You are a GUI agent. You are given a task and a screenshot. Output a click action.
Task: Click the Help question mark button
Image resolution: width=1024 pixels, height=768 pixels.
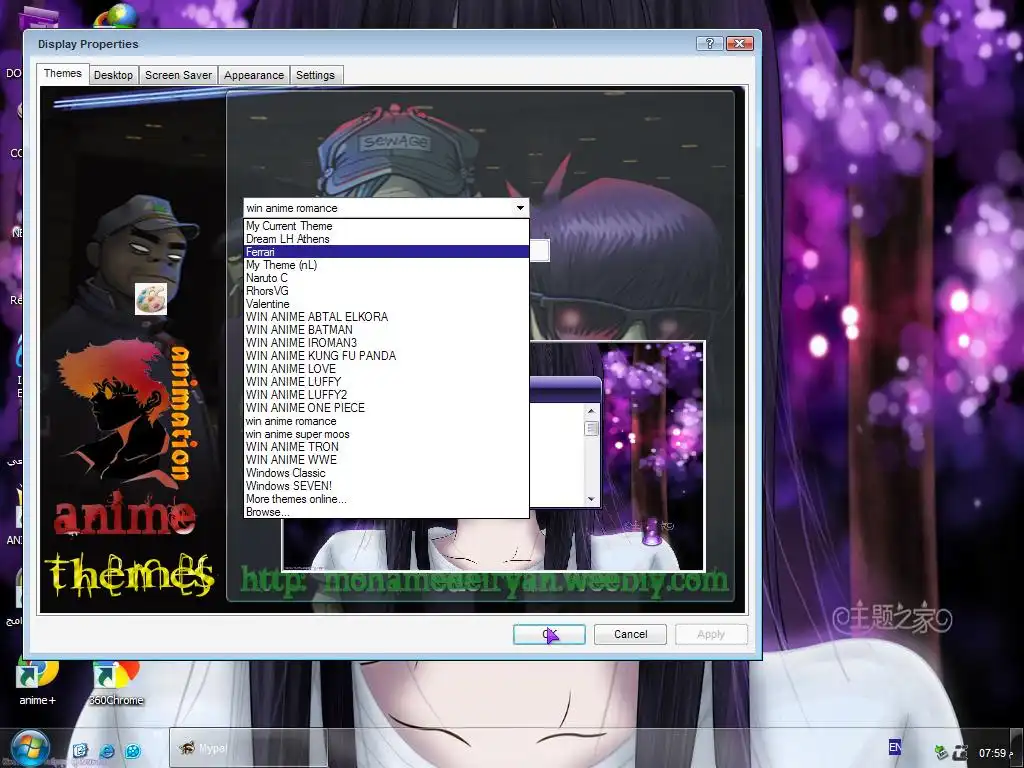(710, 43)
